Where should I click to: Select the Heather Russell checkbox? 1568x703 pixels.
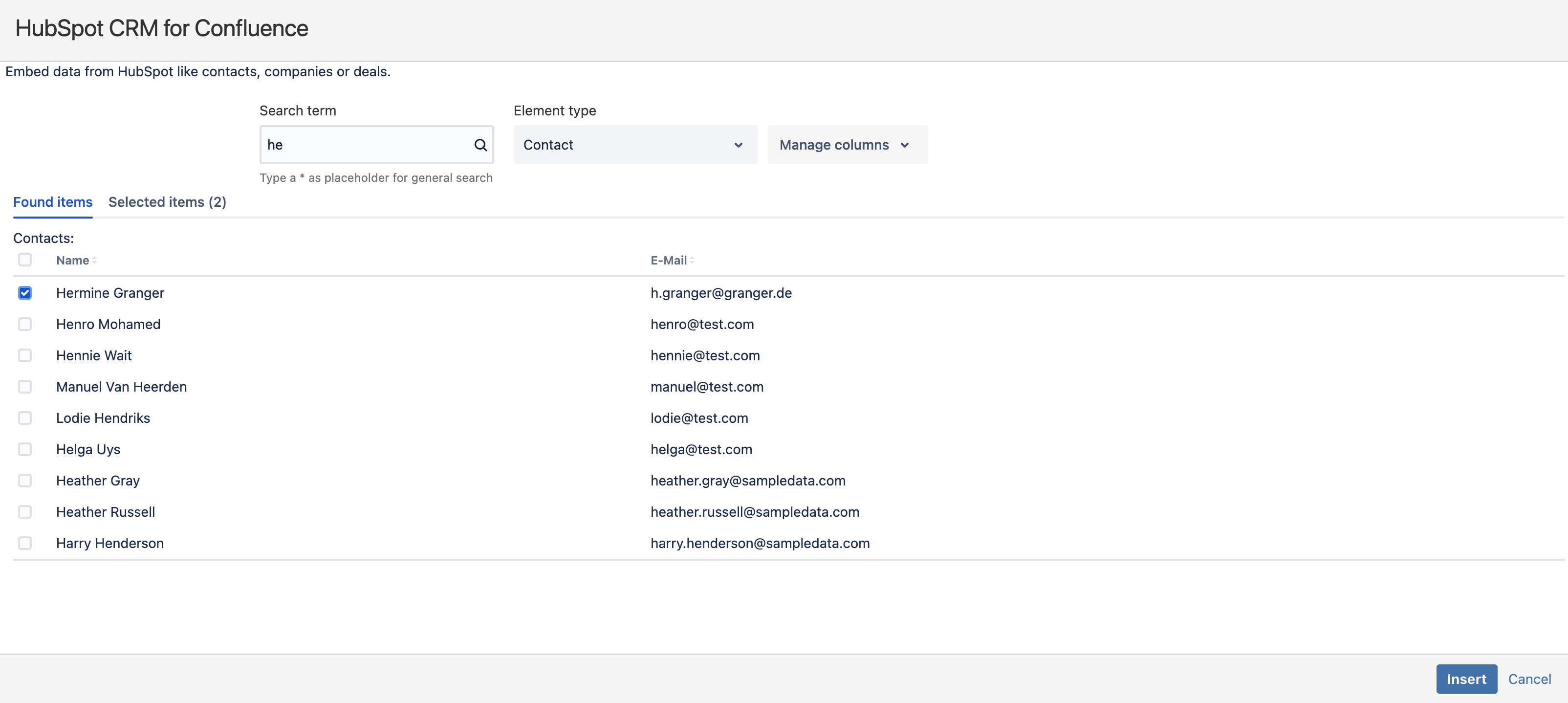(25, 512)
